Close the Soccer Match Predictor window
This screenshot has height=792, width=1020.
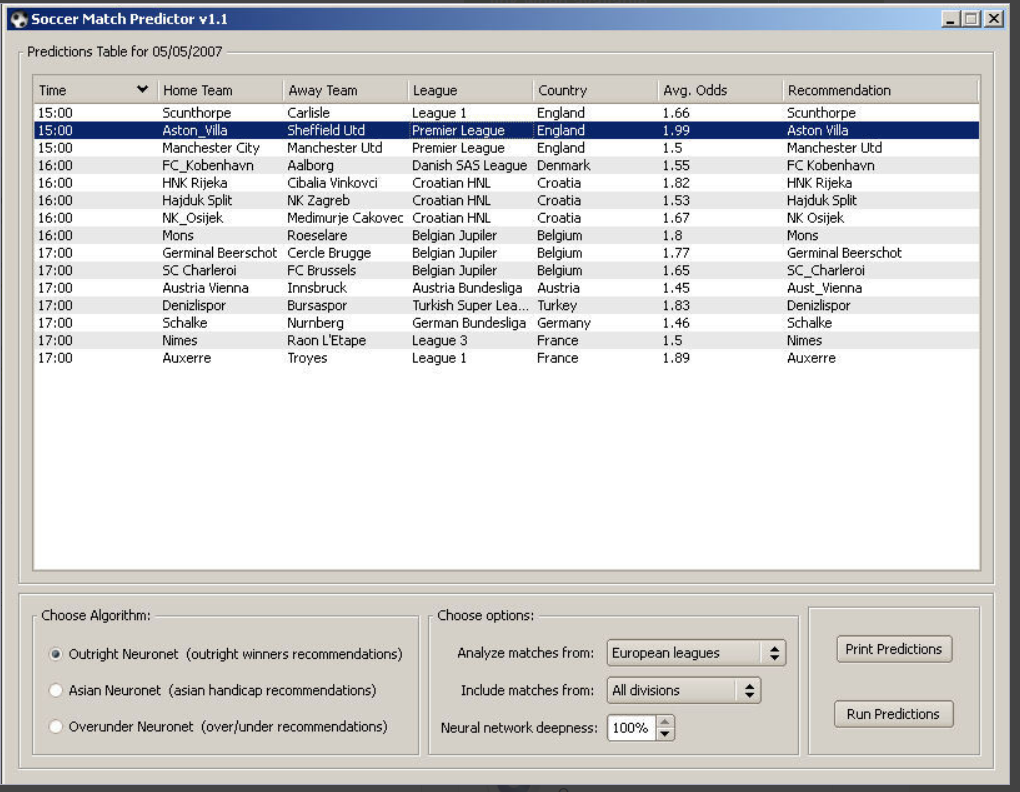(x=993, y=19)
